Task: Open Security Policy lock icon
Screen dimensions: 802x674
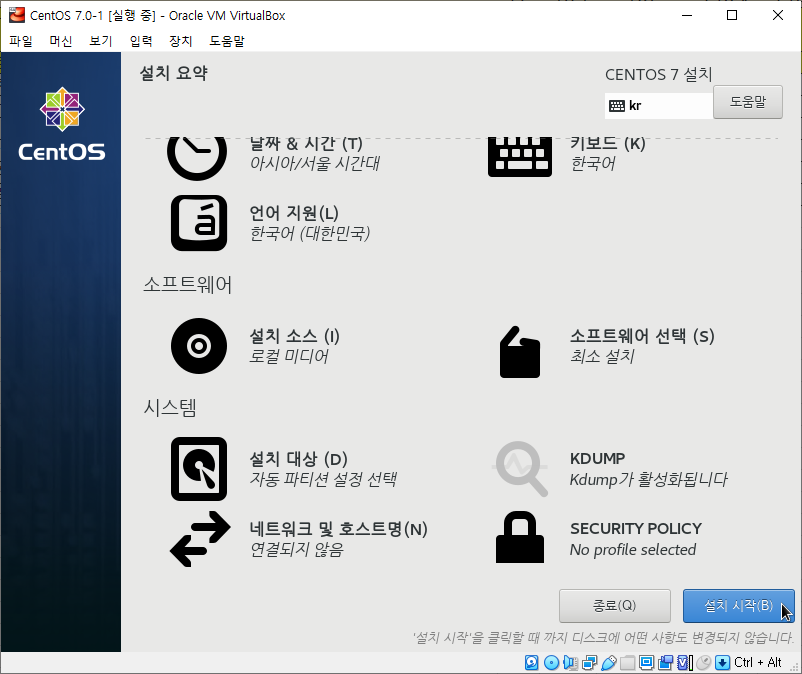Action: (x=520, y=537)
